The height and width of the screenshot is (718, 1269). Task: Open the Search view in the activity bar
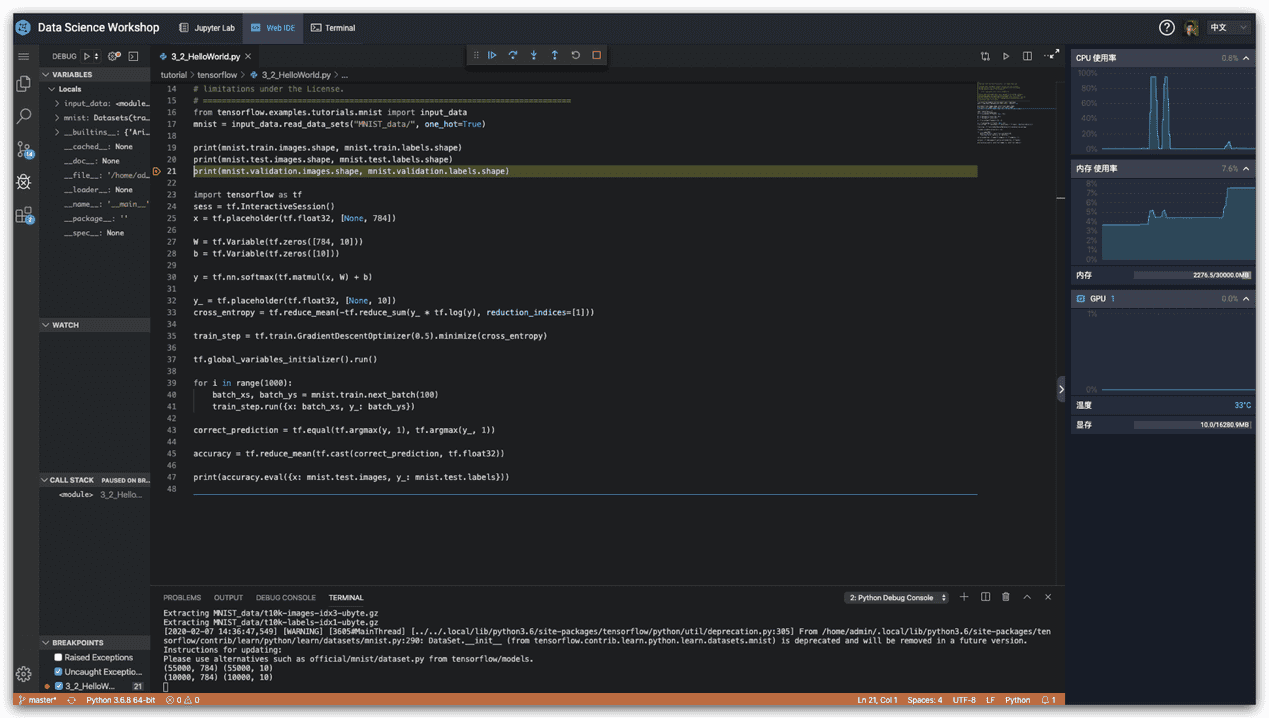24,116
